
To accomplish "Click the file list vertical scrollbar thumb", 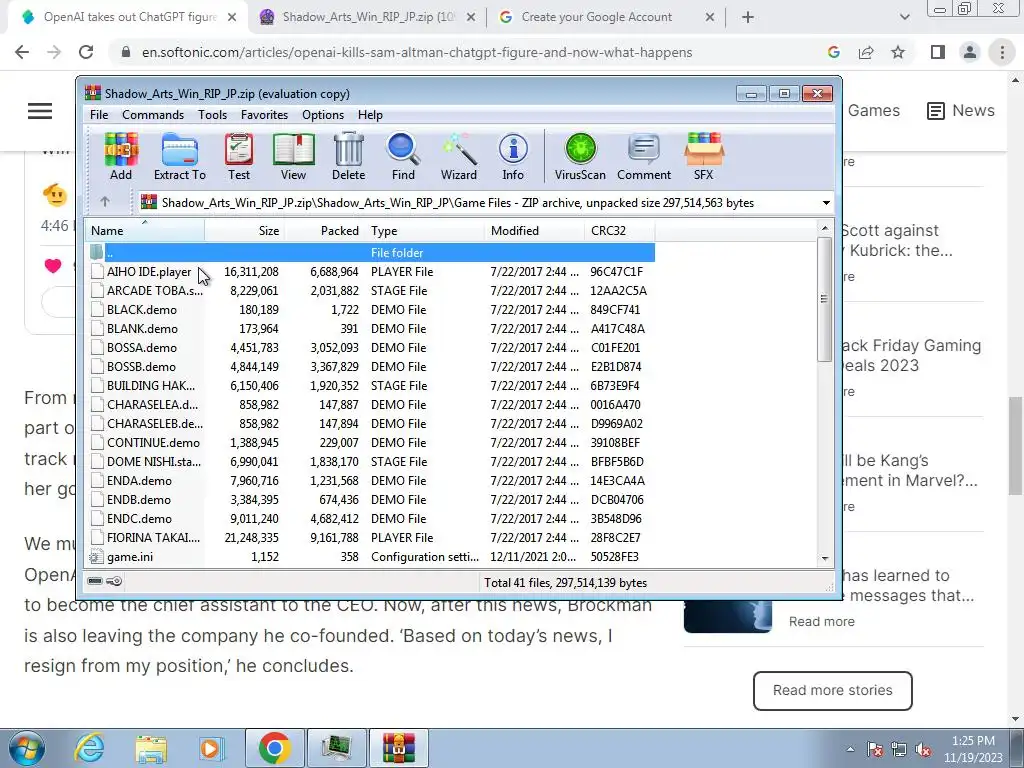I will tap(824, 298).
